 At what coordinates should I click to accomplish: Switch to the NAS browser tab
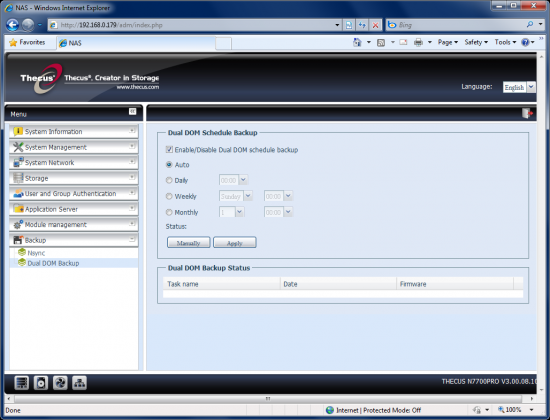click(136, 43)
